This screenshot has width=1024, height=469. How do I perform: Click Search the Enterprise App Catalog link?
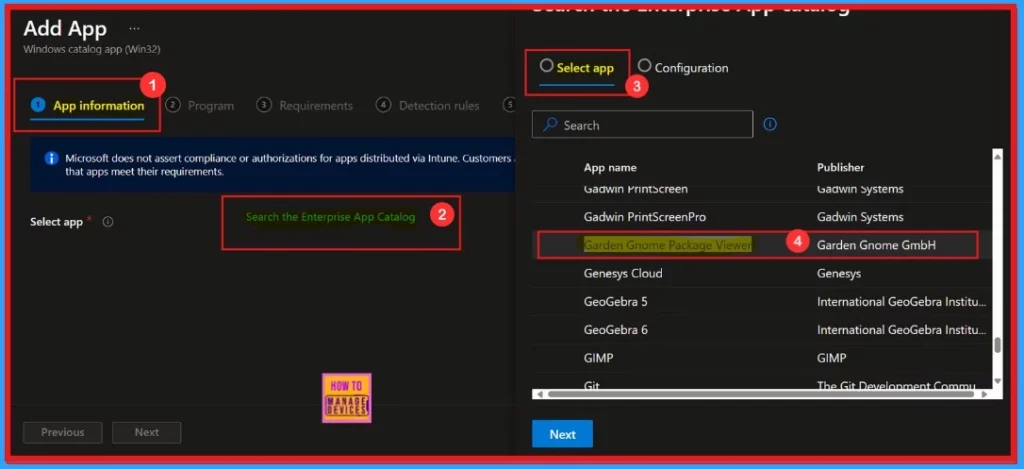tap(330, 217)
